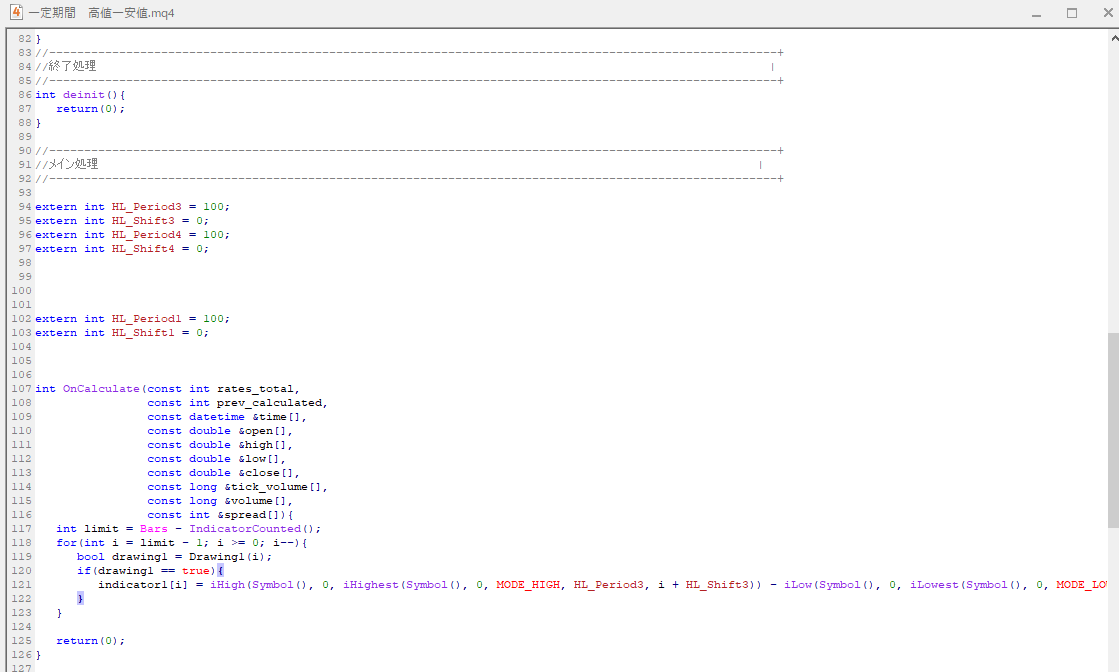Minimize the editor window
1119x672 pixels.
coord(1036,13)
